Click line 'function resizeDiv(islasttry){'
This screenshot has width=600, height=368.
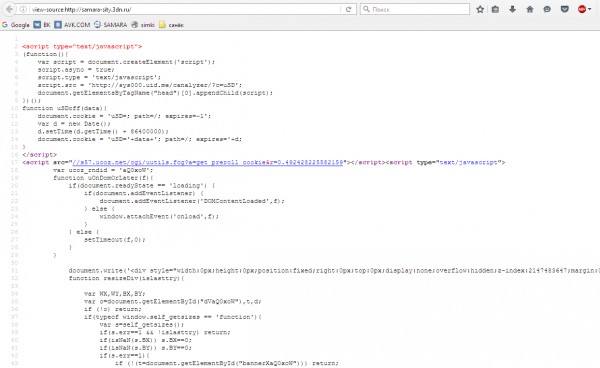click(x=126, y=278)
